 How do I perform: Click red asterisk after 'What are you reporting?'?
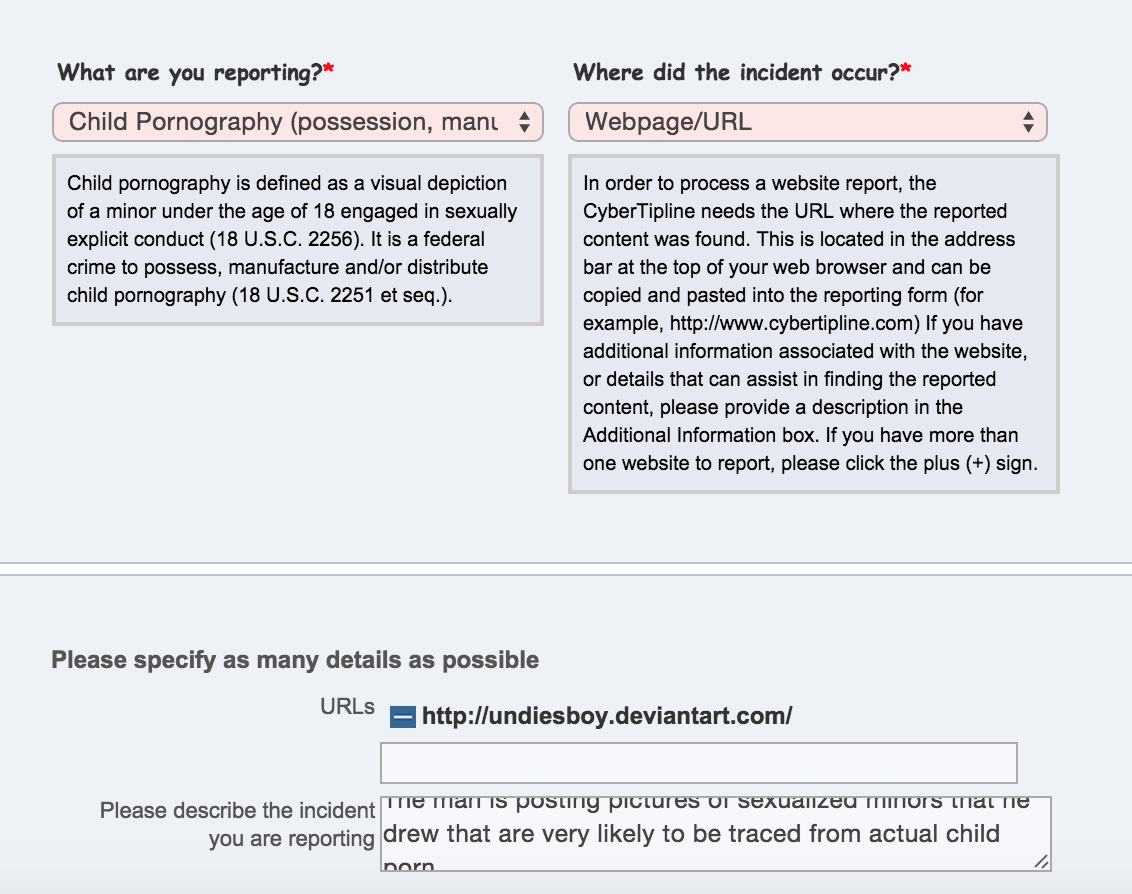(328, 69)
